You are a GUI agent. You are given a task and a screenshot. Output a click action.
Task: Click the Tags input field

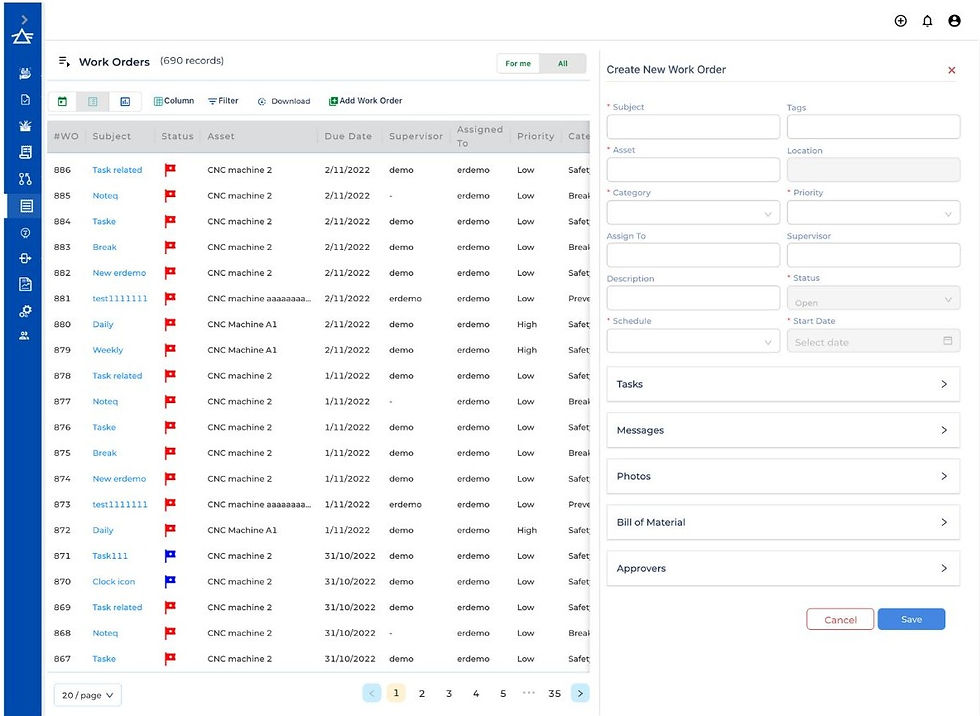point(873,127)
